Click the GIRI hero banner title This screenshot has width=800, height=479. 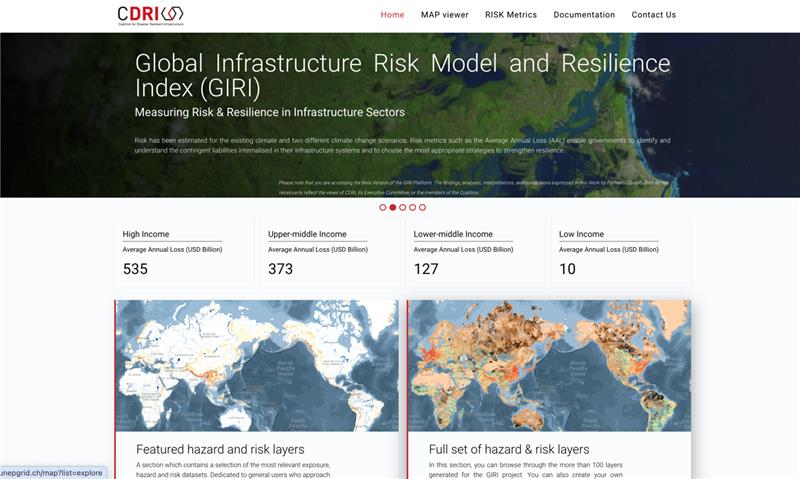coord(402,76)
